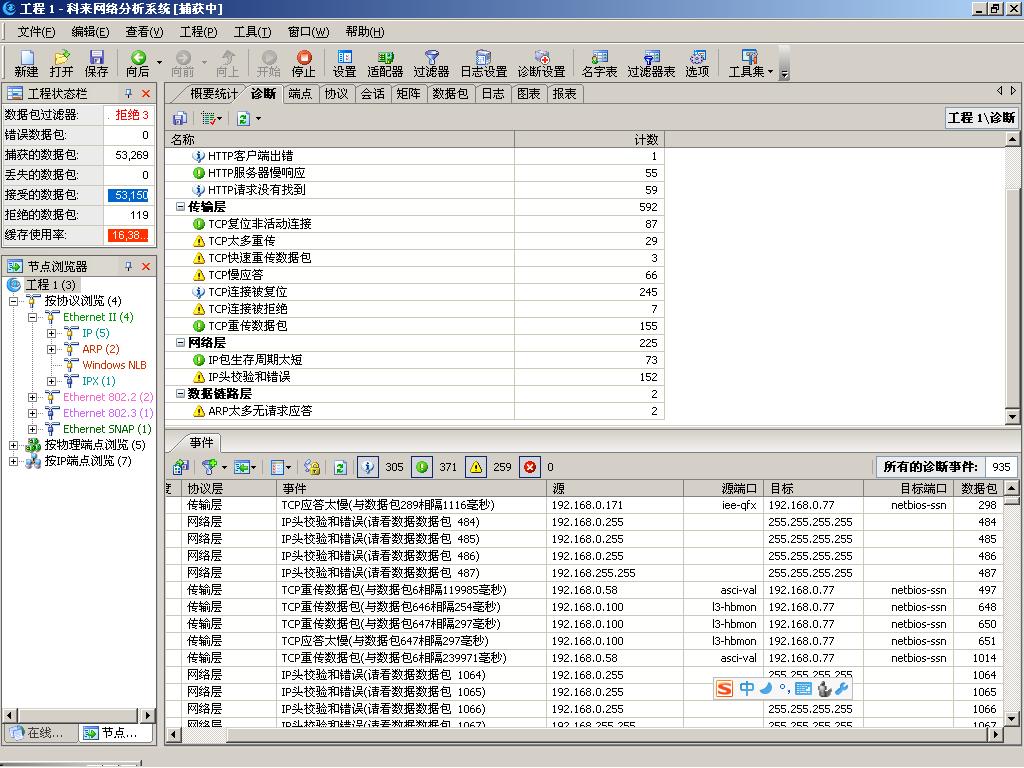Open the 过滤器 (Filter) toolbar icon
Viewport: 1024px width, 768px height.
[431, 63]
